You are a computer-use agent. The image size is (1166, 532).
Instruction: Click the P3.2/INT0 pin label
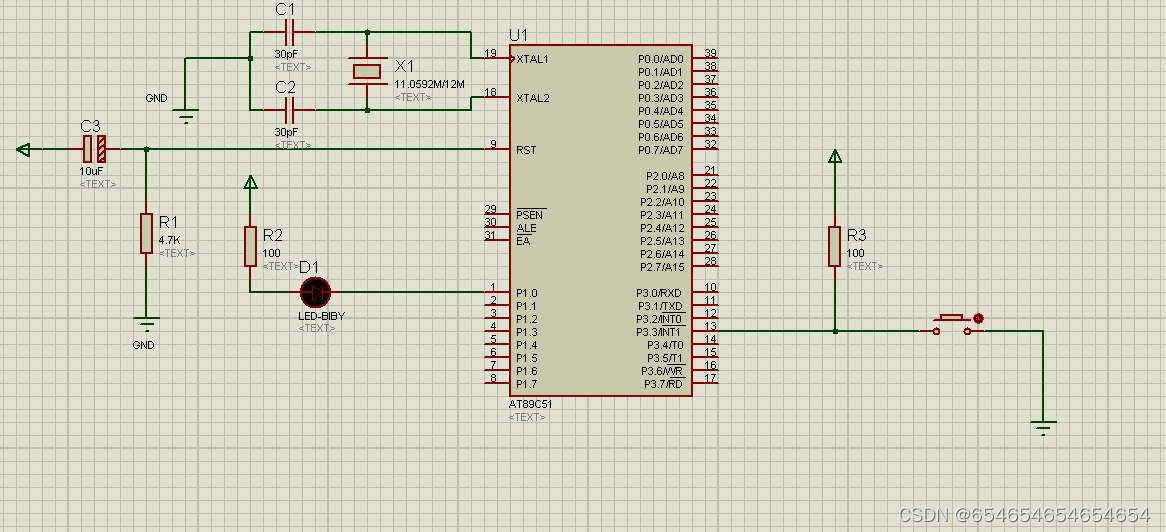click(x=660, y=318)
